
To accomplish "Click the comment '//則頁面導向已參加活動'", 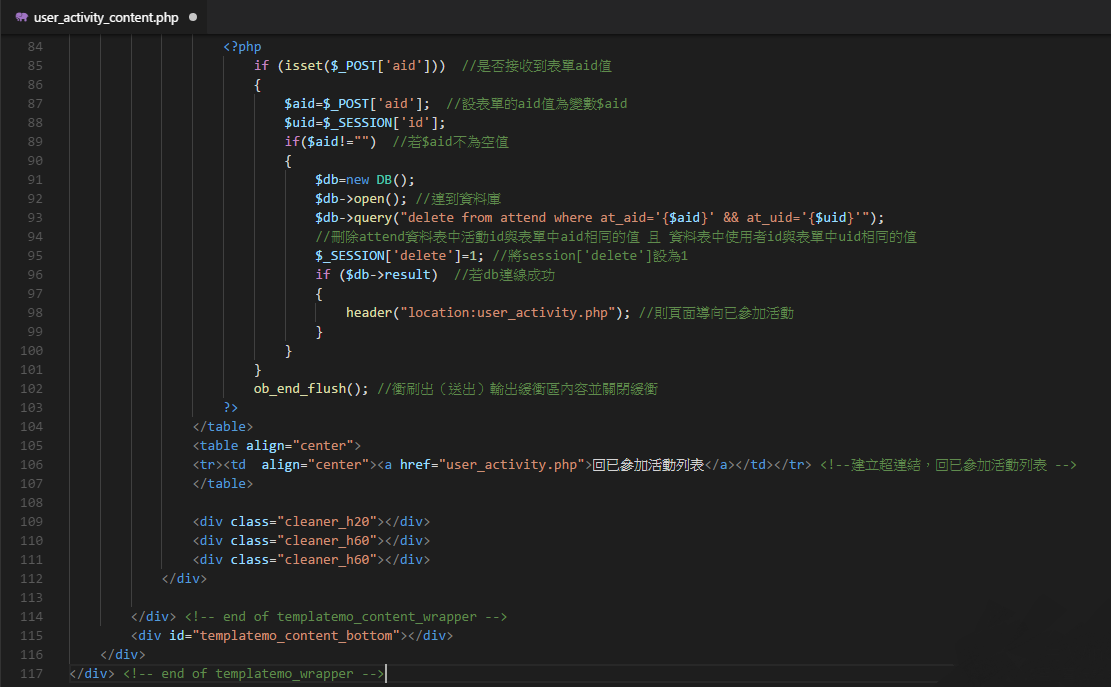I will (716, 313).
